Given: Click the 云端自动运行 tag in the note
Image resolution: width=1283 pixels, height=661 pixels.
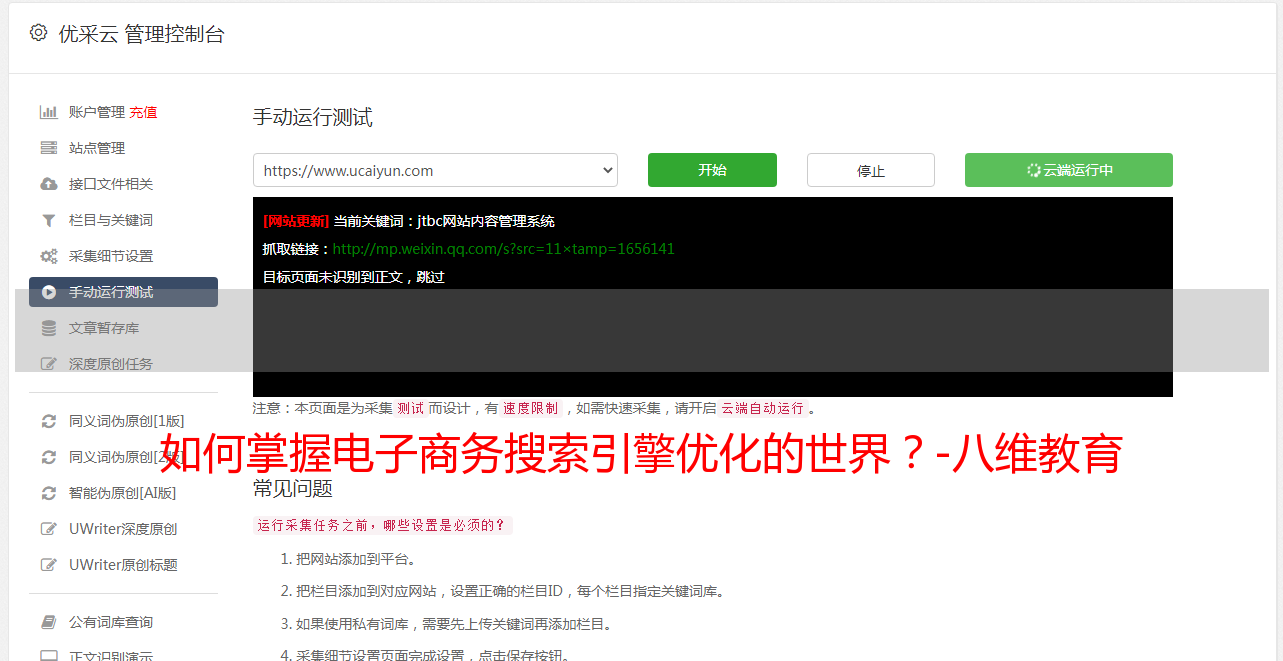Looking at the screenshot, I should 762,408.
